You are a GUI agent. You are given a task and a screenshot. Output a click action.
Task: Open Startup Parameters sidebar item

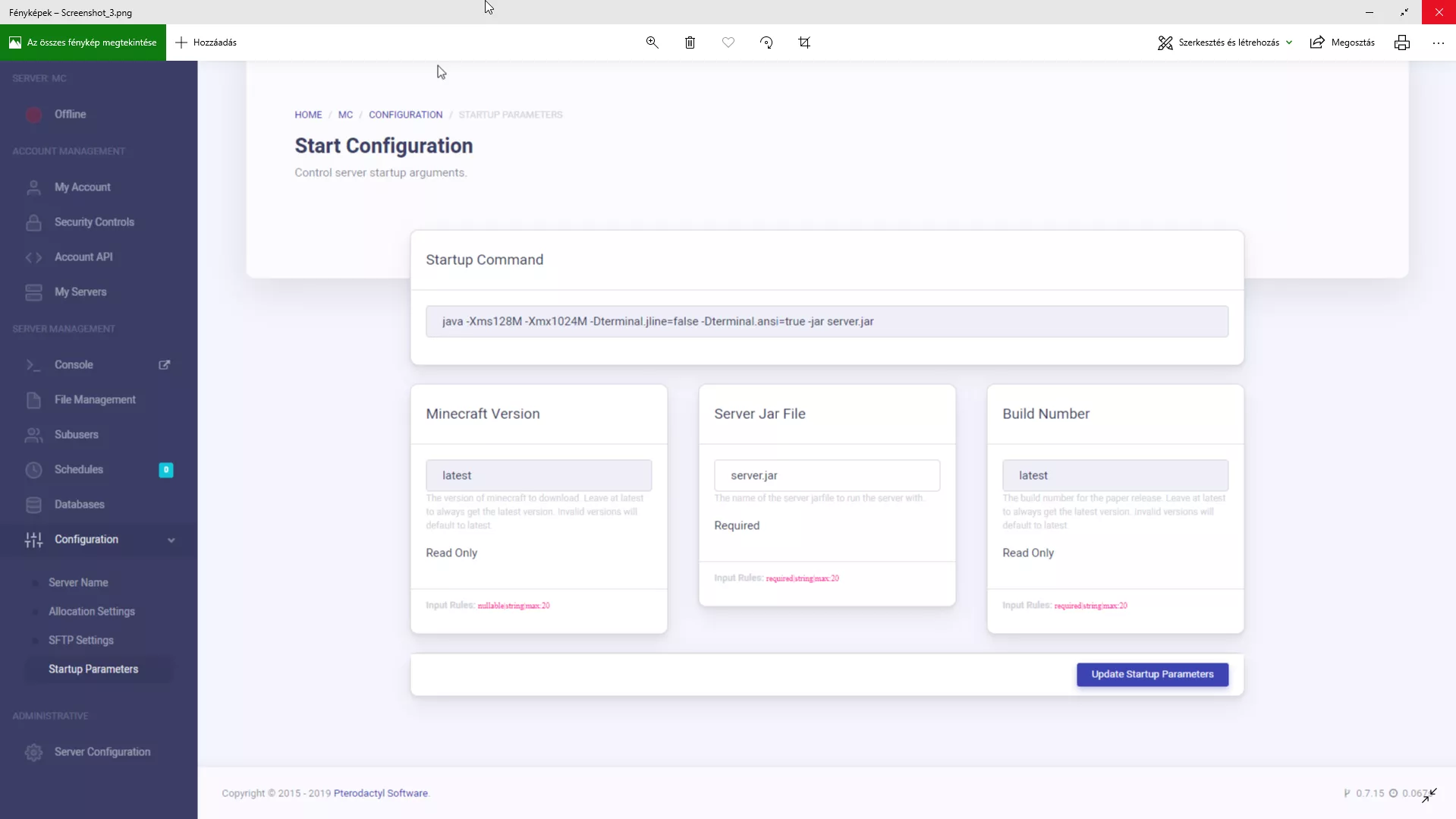93,669
